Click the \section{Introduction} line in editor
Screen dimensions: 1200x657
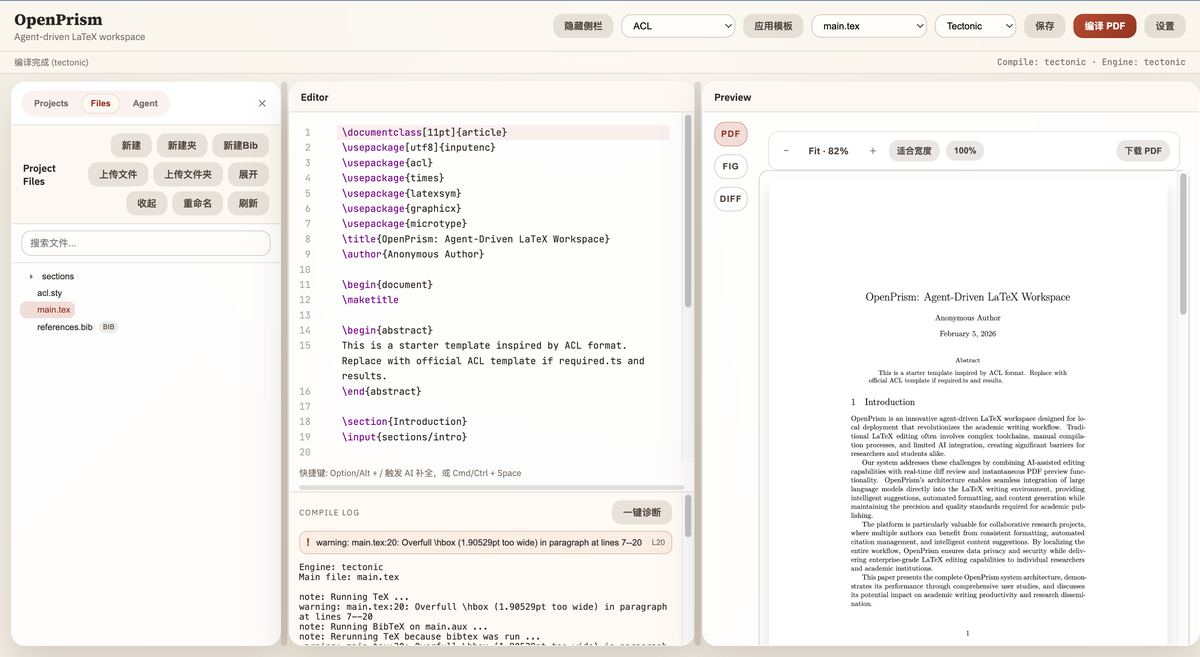404,422
